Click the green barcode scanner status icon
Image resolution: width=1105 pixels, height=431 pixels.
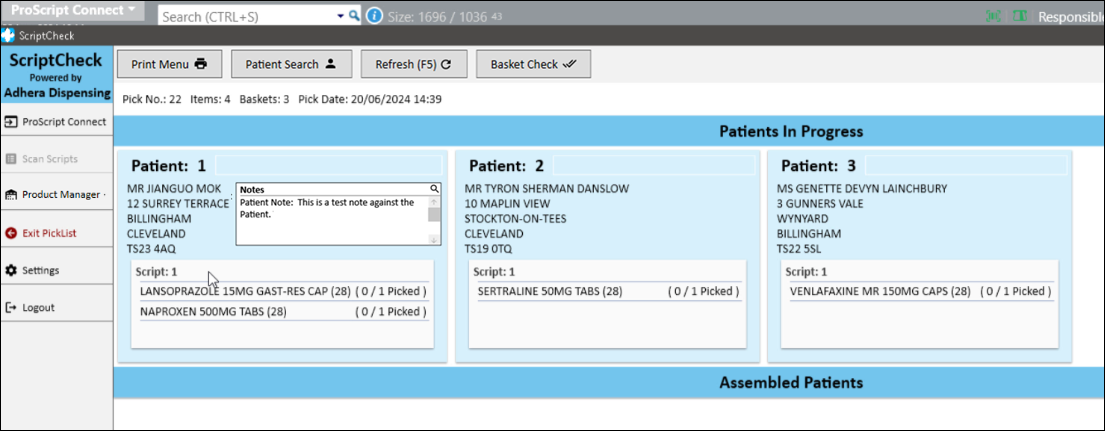[x=994, y=16]
